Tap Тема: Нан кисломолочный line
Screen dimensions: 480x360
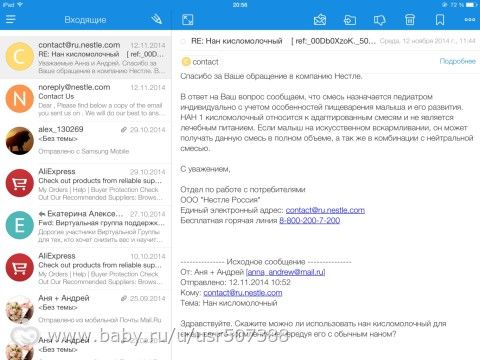[x=229, y=303]
